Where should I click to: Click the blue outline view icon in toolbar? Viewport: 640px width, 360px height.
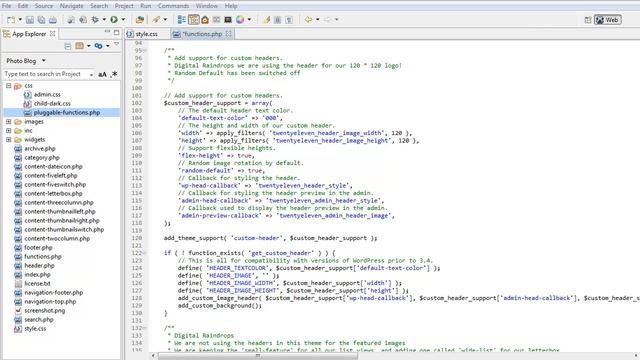pos(182,20)
